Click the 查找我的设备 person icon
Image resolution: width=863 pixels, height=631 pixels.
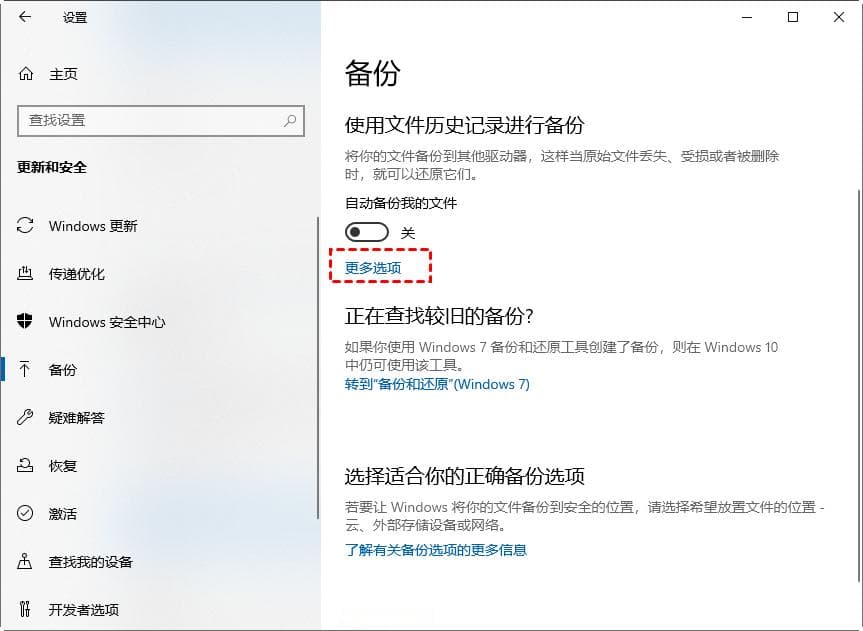point(25,561)
